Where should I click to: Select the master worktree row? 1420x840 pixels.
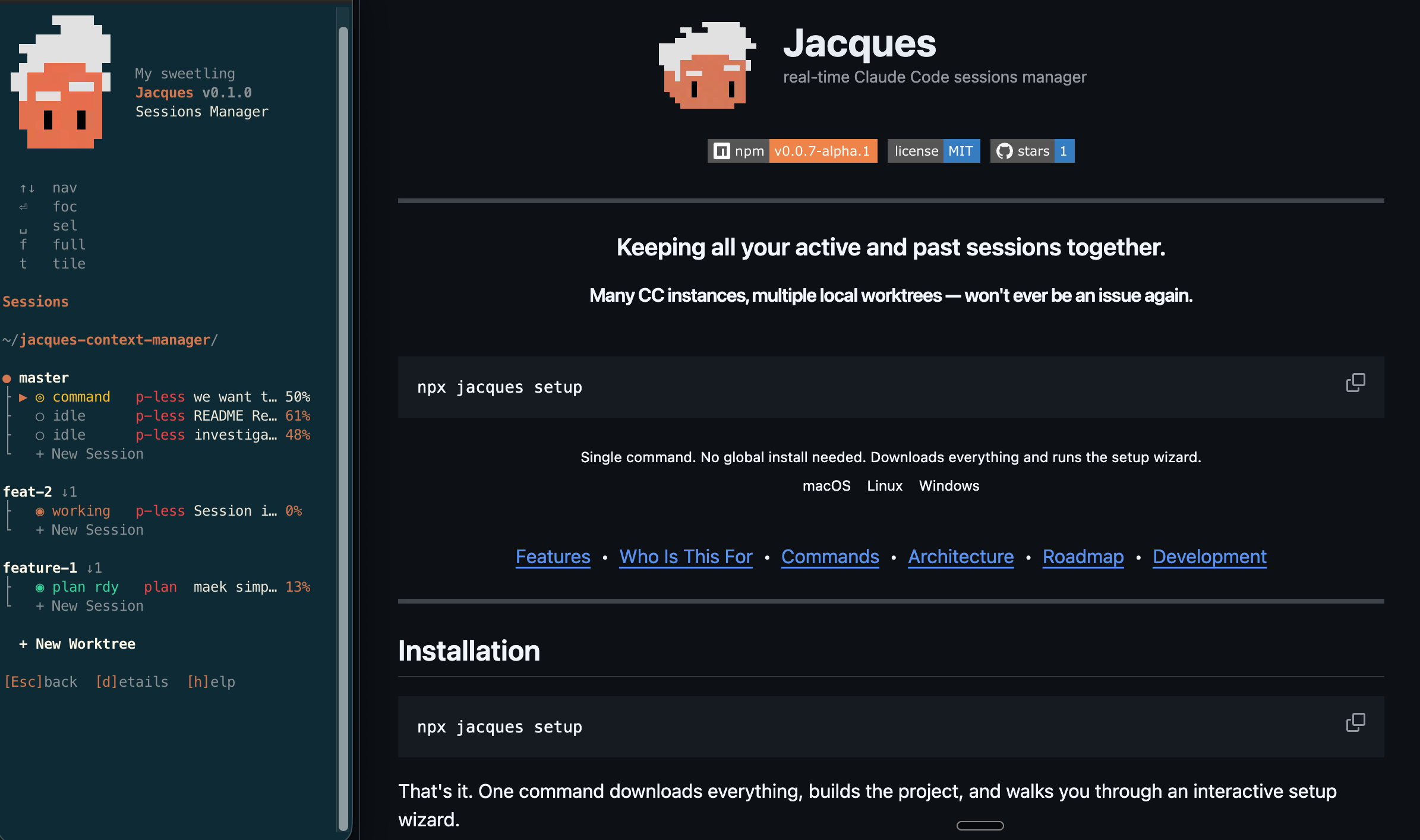click(x=36, y=378)
